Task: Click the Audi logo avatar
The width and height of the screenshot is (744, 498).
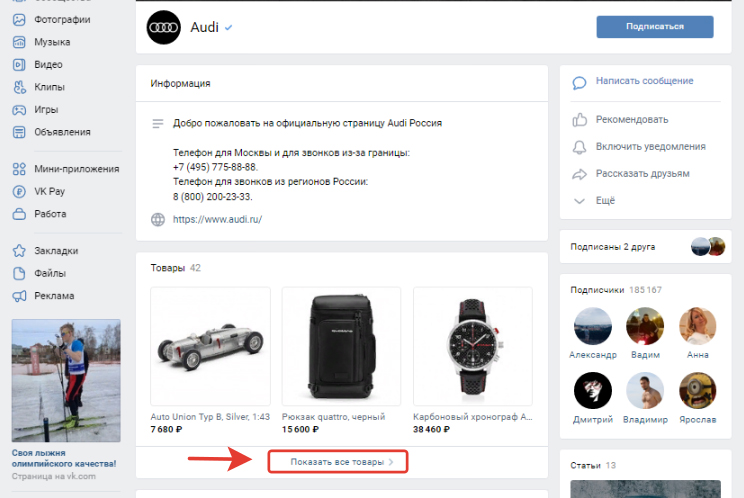Action: pos(164,28)
